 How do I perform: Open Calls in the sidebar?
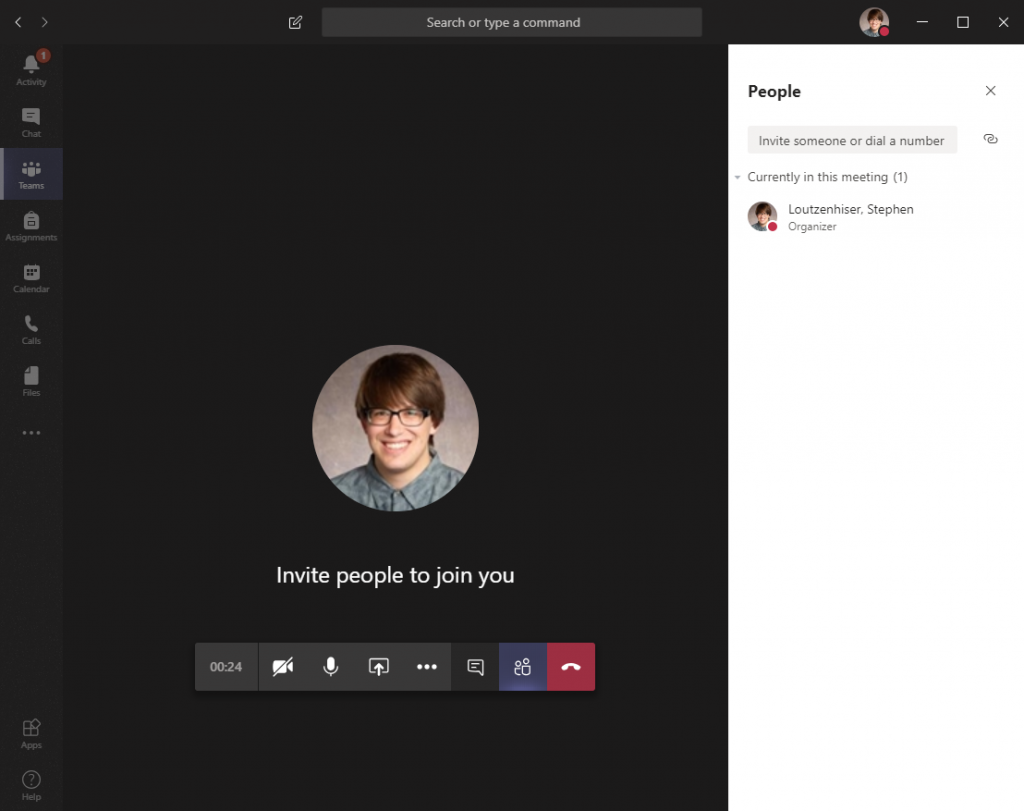coord(31,330)
